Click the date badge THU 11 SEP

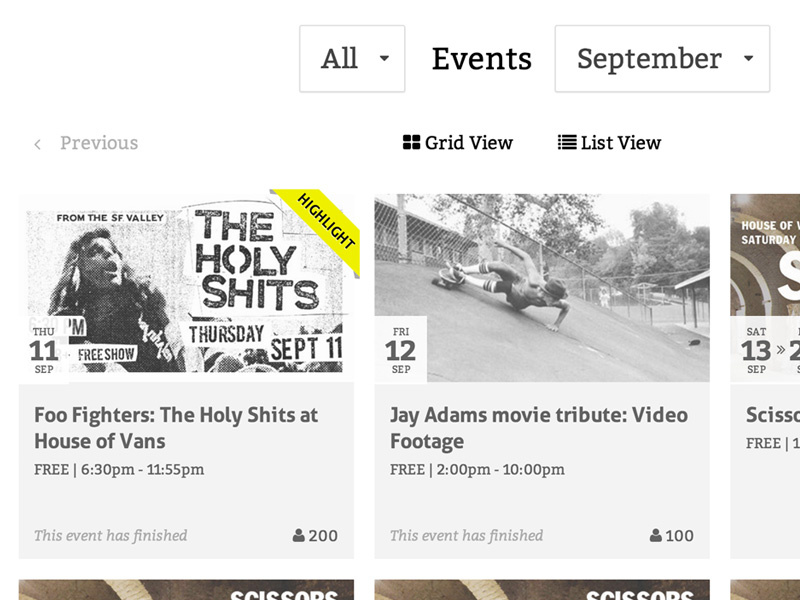47,350
